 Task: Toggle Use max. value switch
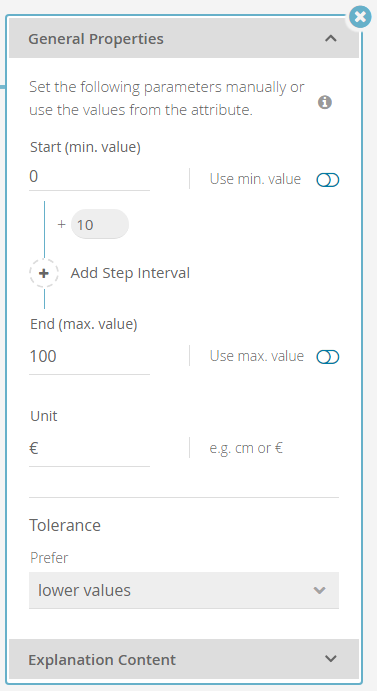[x=328, y=357]
